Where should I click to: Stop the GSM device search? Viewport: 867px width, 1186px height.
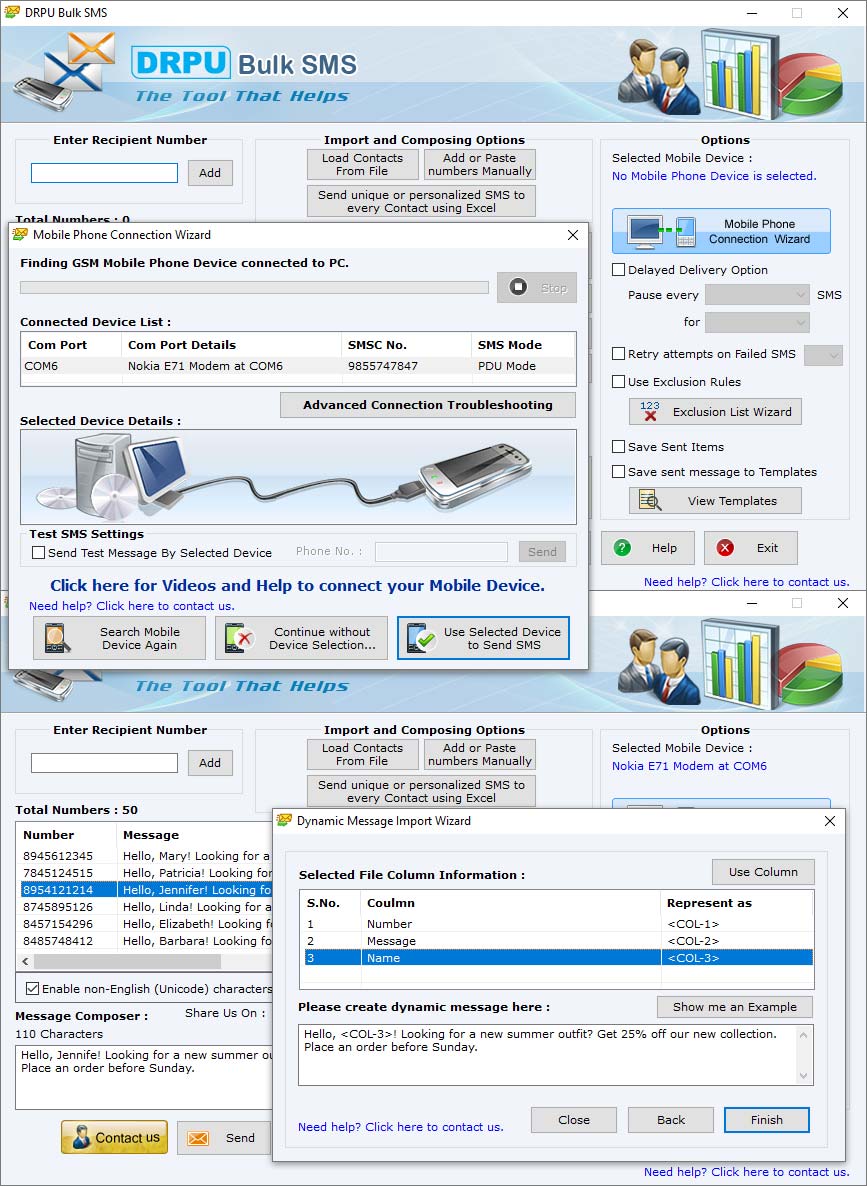pyautogui.click(x=537, y=287)
